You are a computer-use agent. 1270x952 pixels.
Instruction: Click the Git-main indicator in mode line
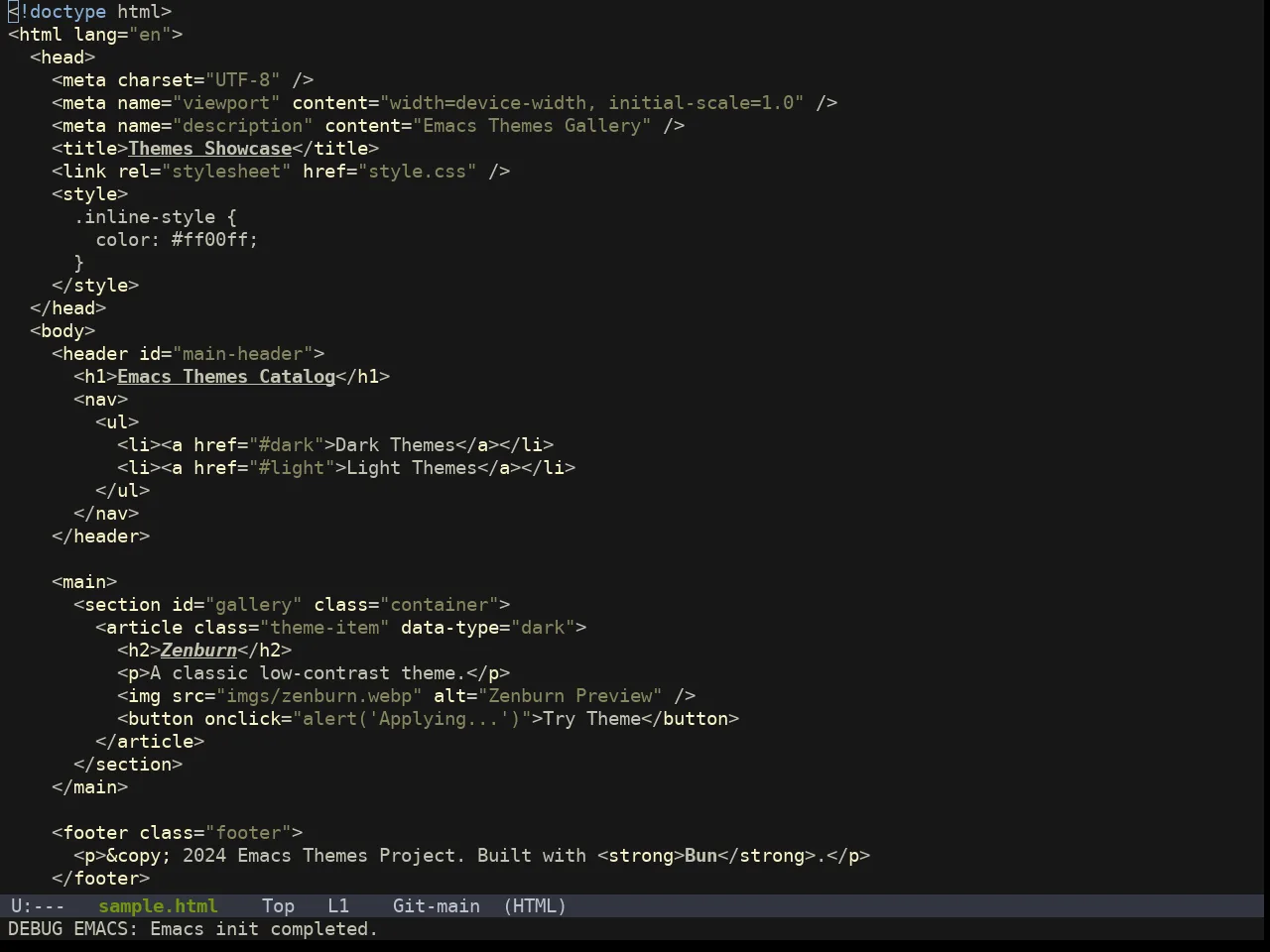[437, 906]
